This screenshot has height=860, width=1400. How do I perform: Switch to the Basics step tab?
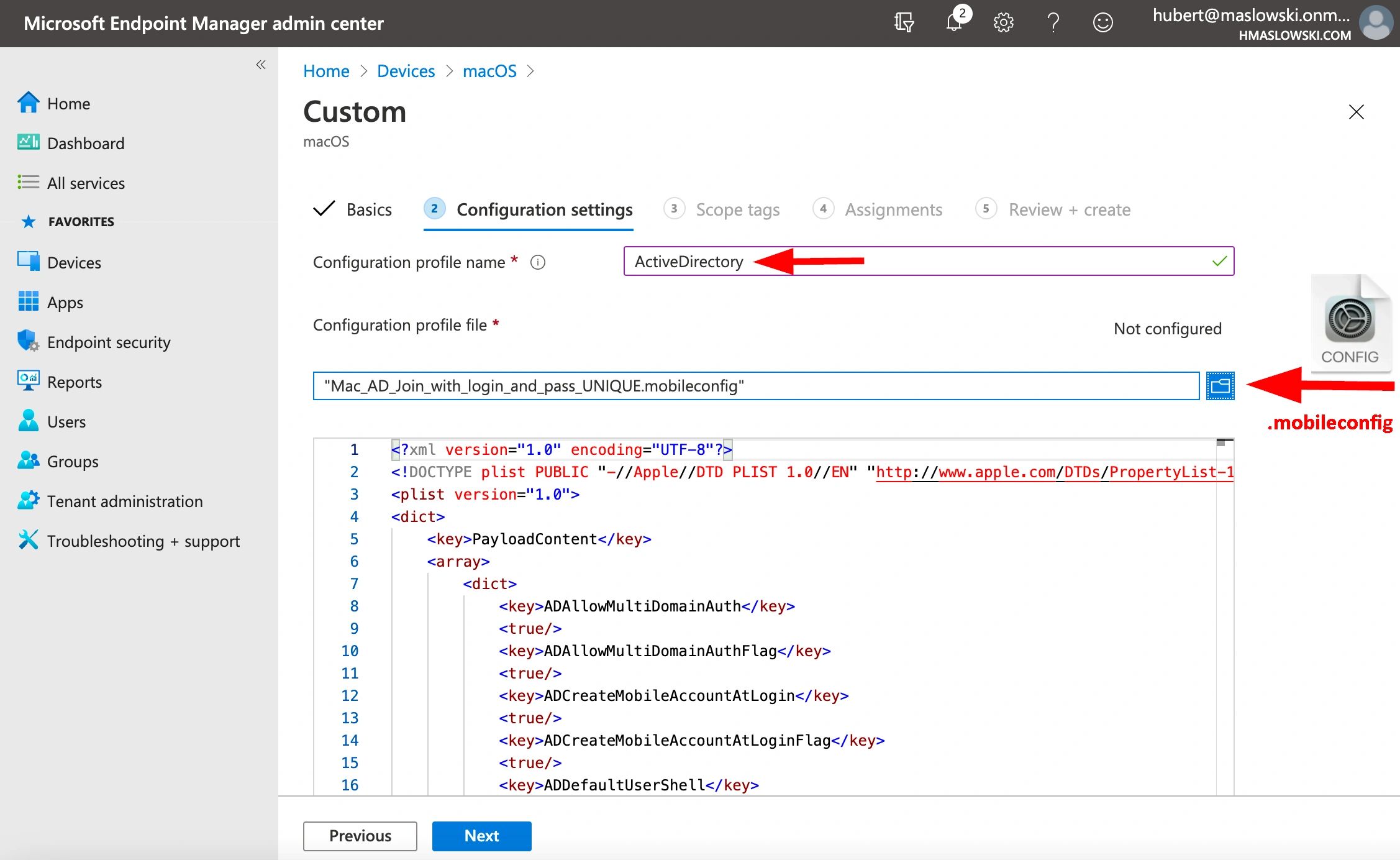(354, 209)
